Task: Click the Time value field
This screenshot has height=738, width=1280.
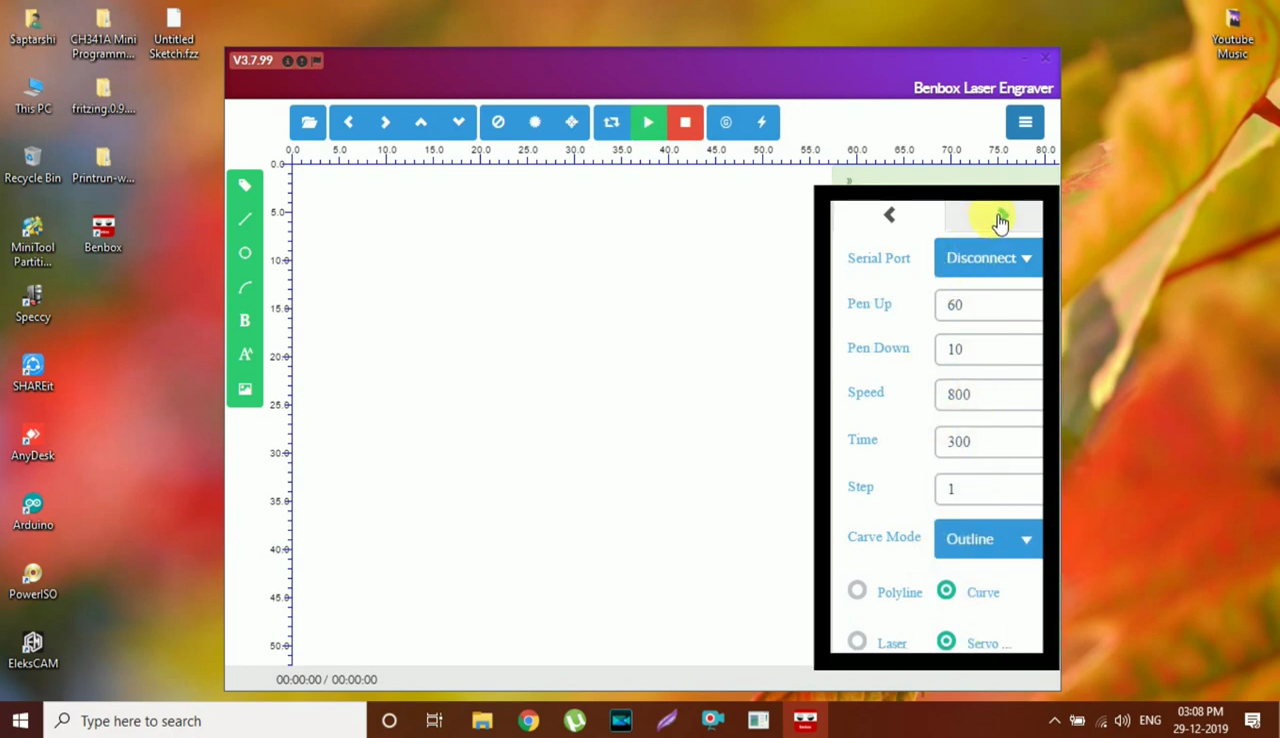Action: point(988,441)
